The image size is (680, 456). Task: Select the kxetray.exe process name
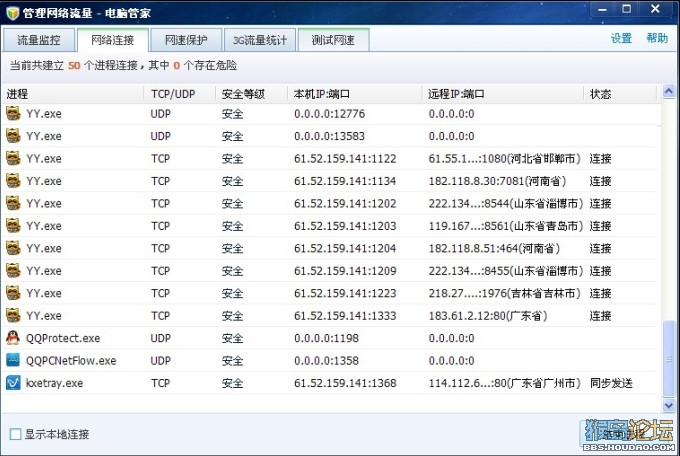tap(54, 383)
